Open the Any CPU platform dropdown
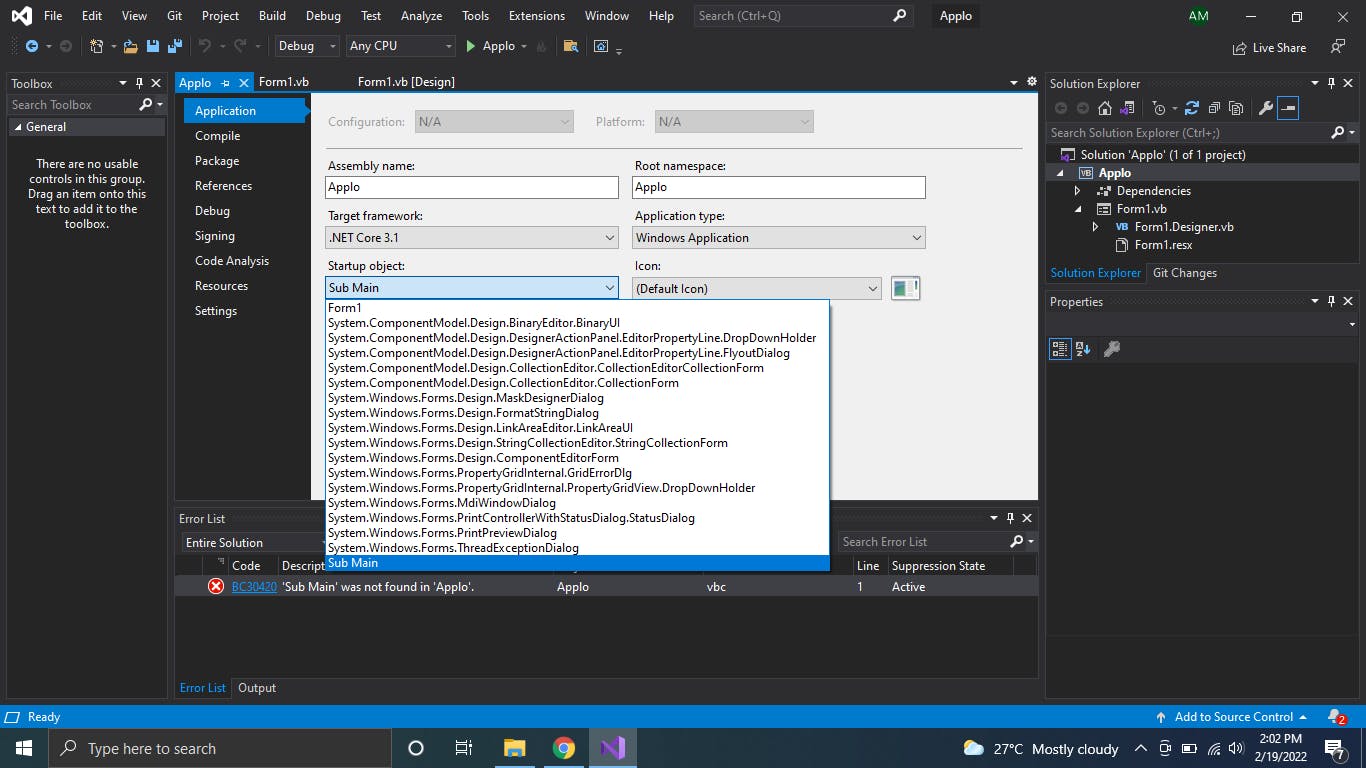Screen dimensions: 1366x768 point(401,46)
